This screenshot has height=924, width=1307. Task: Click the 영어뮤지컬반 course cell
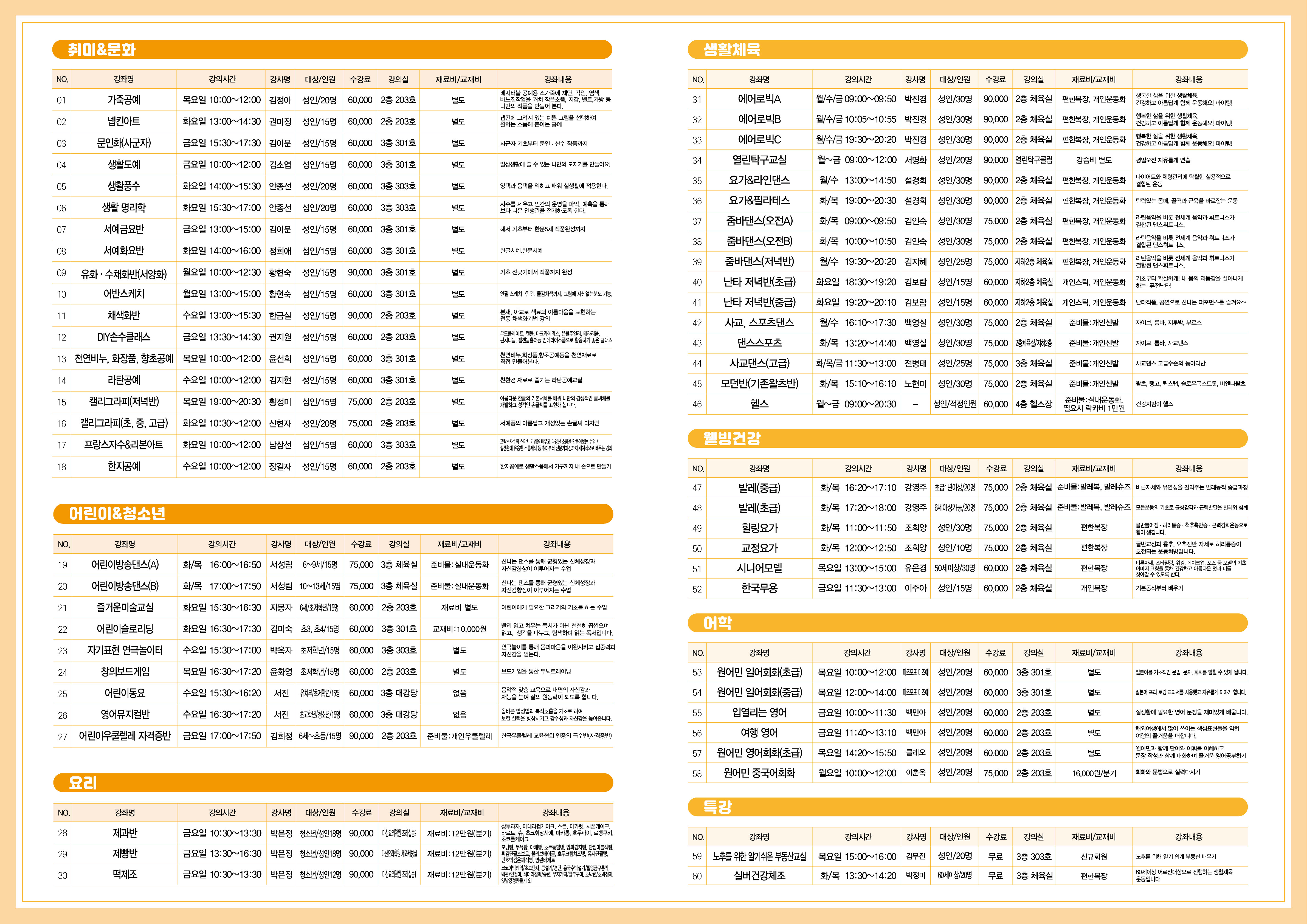[x=125, y=714]
